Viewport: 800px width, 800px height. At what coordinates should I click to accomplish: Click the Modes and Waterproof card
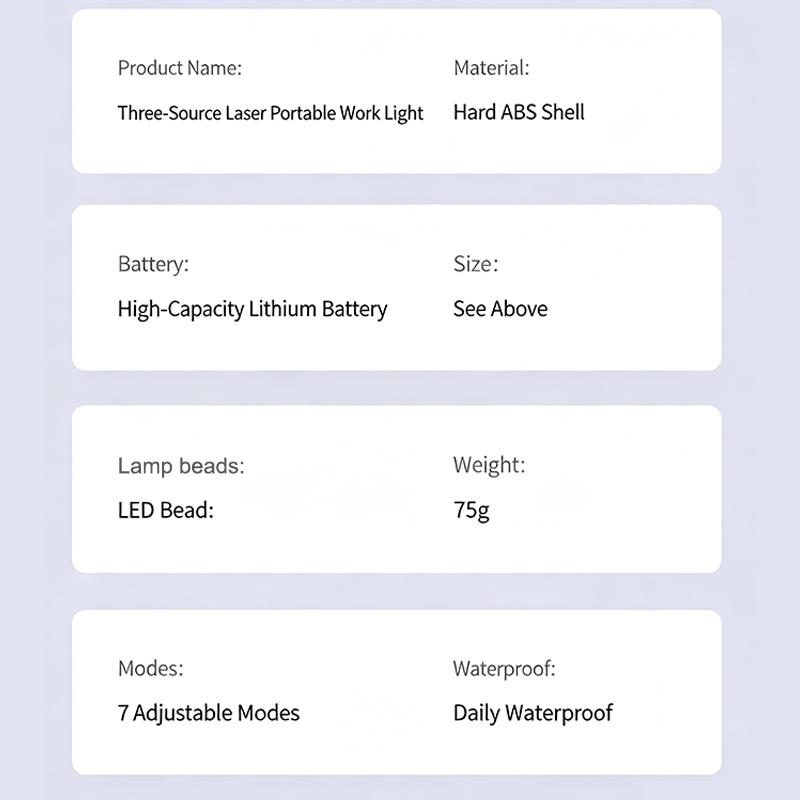click(396, 692)
